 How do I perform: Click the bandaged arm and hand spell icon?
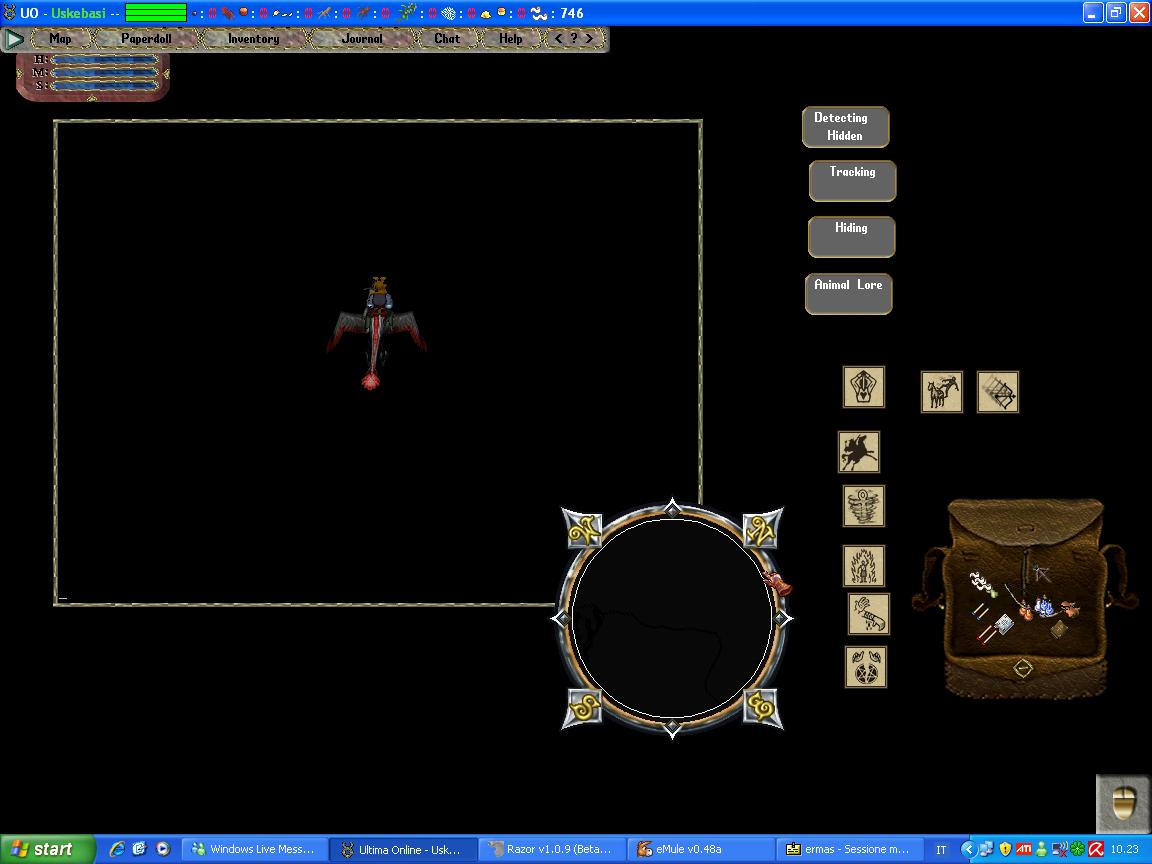tap(869, 614)
